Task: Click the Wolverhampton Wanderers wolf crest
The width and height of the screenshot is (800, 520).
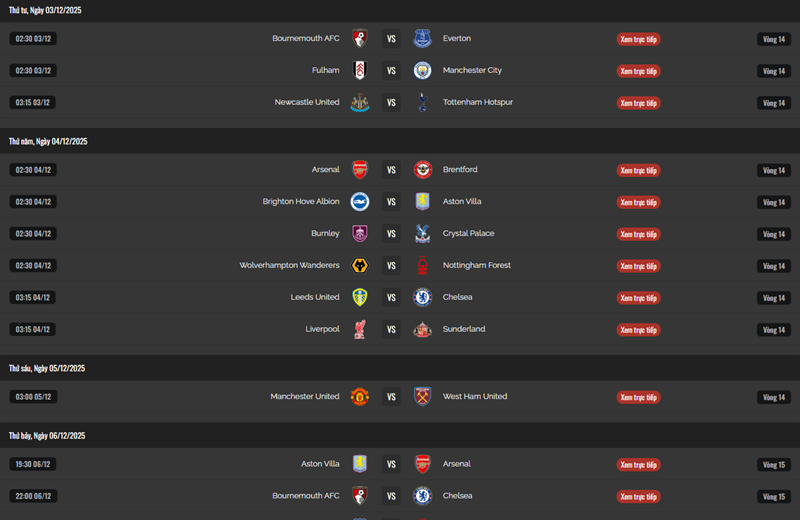Action: 360,266
